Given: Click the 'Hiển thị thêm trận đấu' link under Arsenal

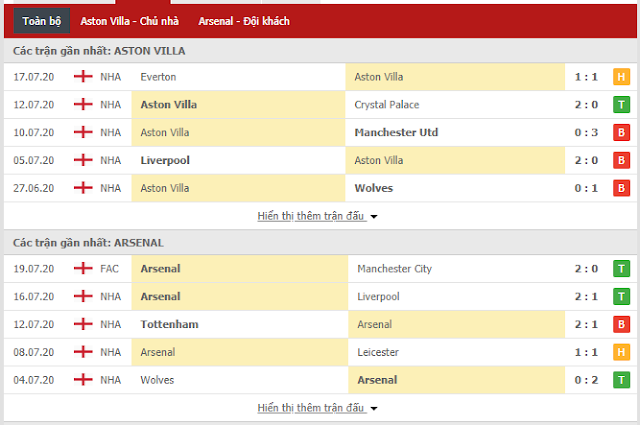Looking at the screenshot, I should point(311,408).
